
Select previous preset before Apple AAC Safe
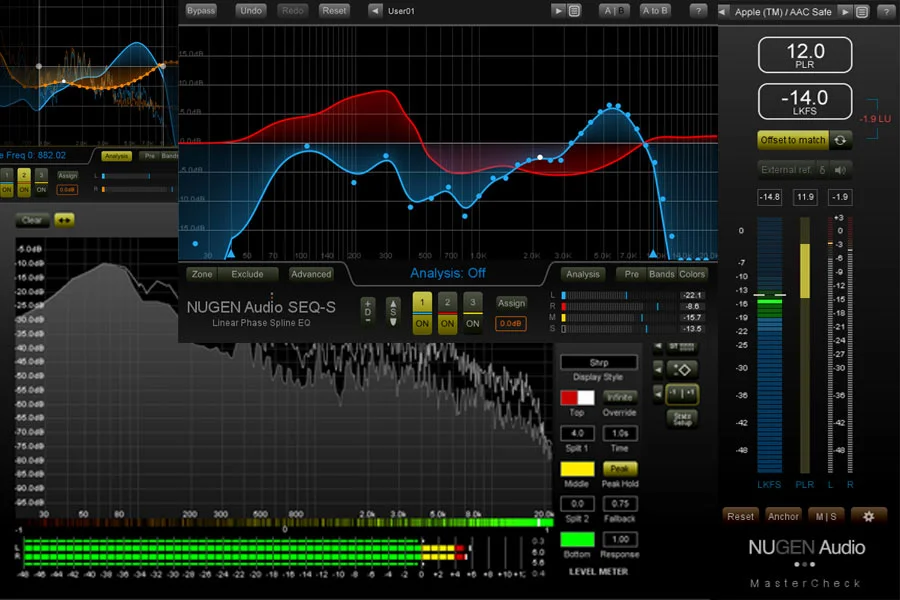[724, 11]
